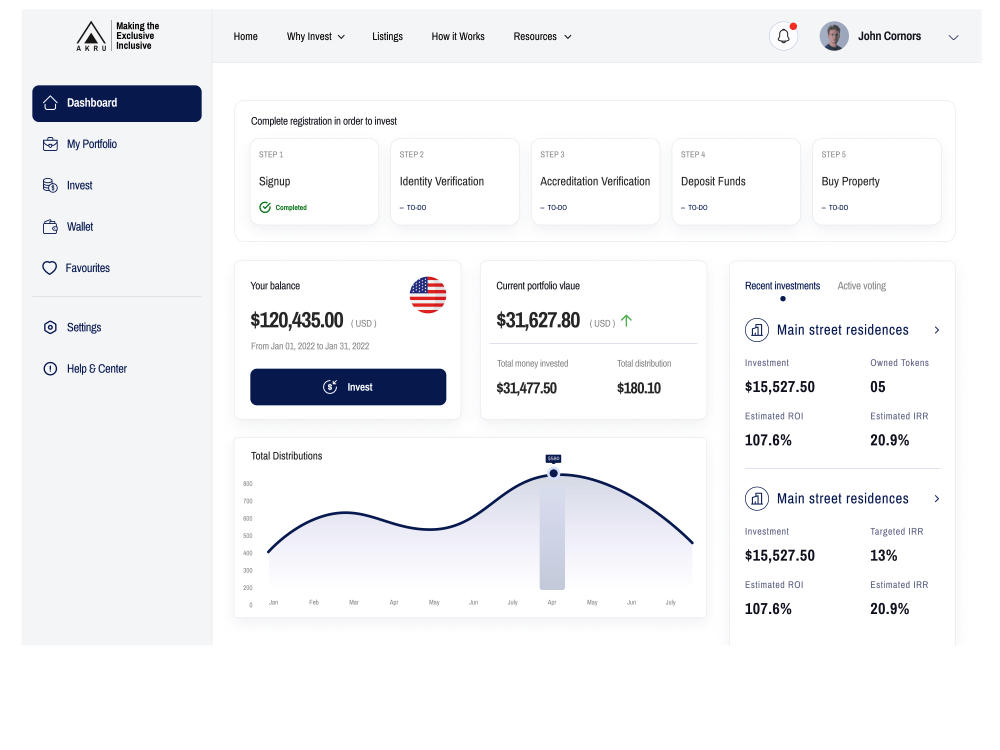The width and height of the screenshot is (1000, 750).
Task: Expand the Why Invest dropdown
Action: pos(315,36)
